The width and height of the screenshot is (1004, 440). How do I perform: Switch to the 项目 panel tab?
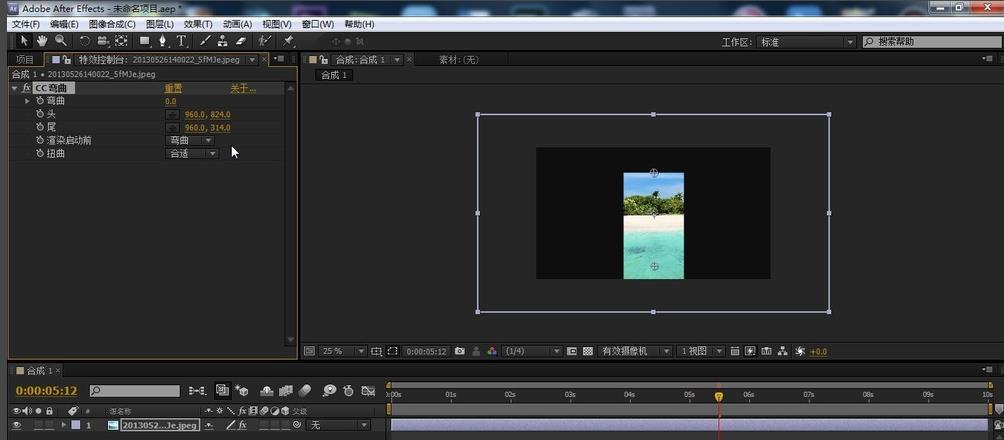click(25, 59)
